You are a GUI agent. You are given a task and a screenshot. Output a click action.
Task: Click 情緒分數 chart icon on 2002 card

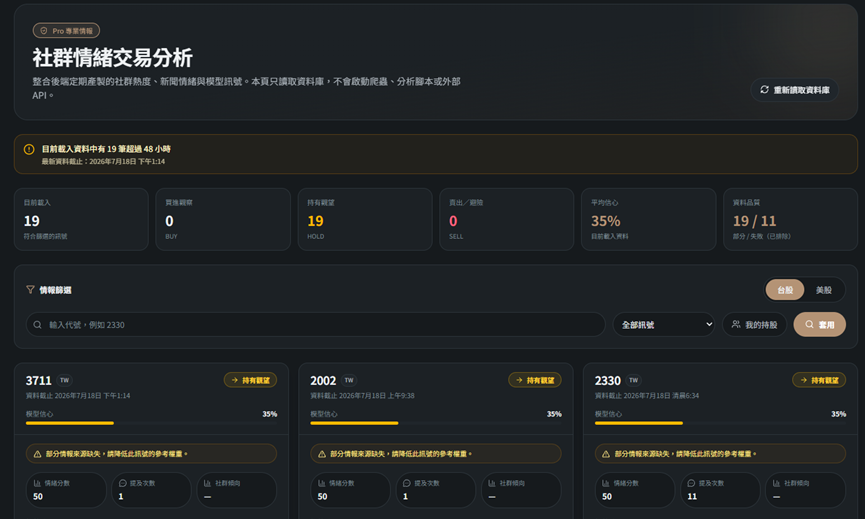[322, 483]
